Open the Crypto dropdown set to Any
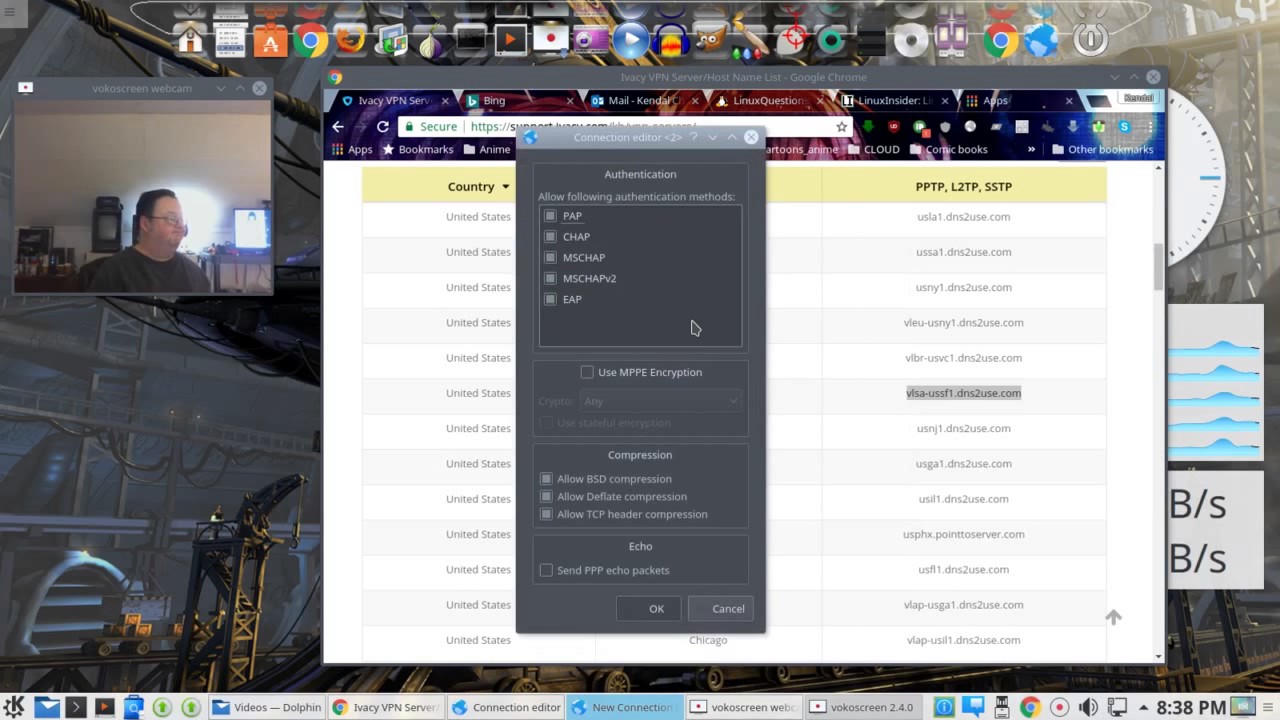Screen dimensions: 1280x720 (x=661, y=401)
